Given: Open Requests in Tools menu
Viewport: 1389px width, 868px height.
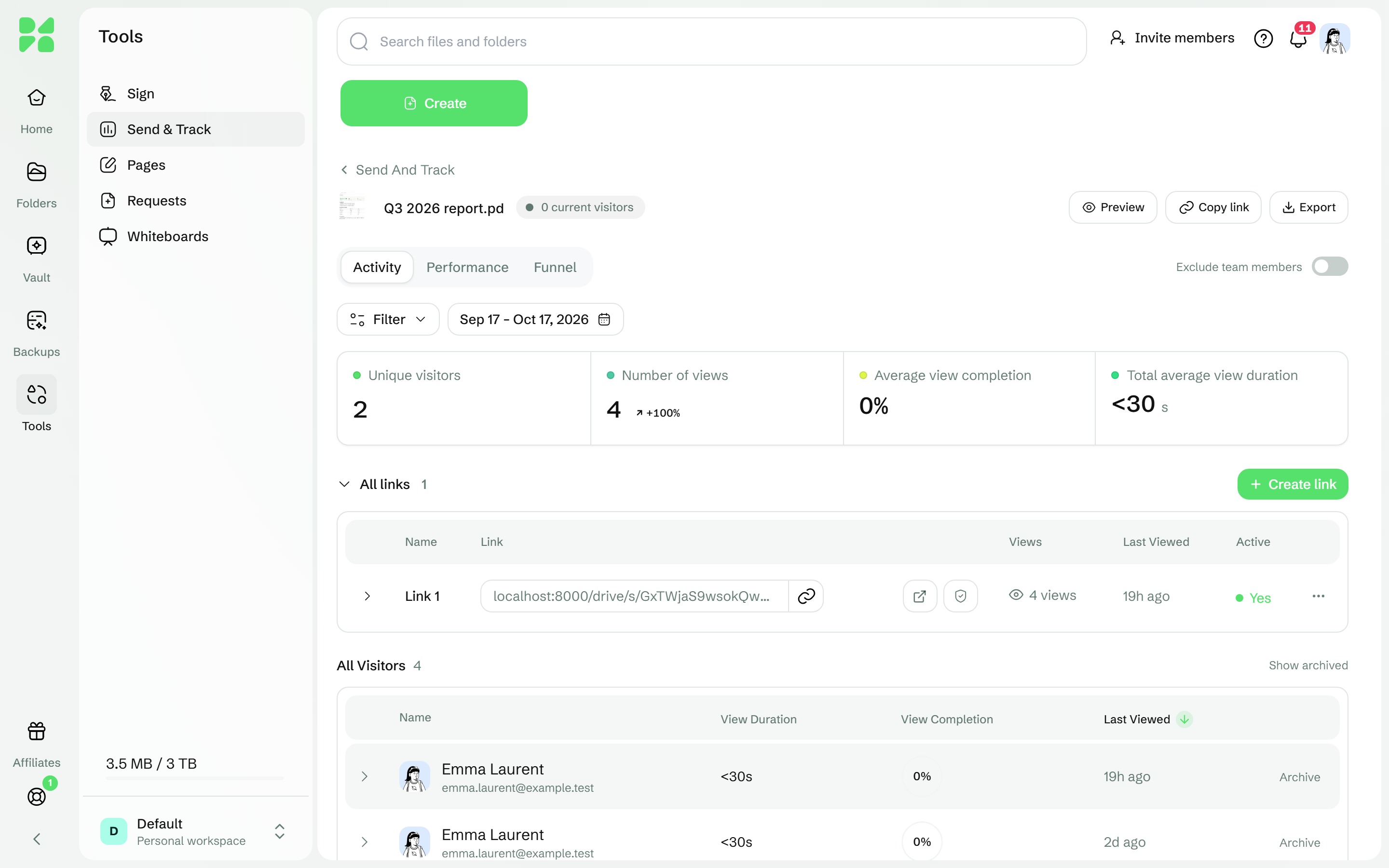Looking at the screenshot, I should tap(195, 200).
